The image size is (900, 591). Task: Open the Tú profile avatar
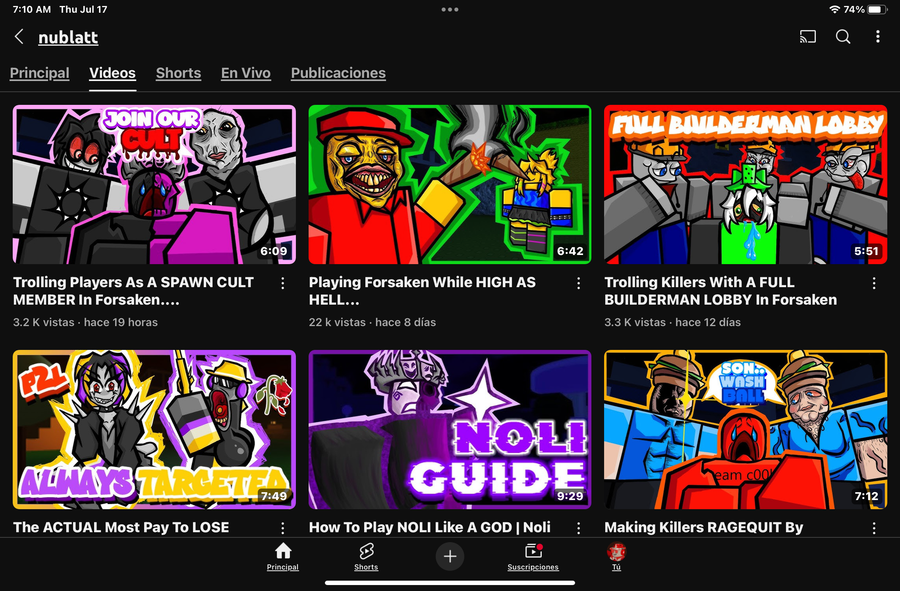tap(616, 557)
